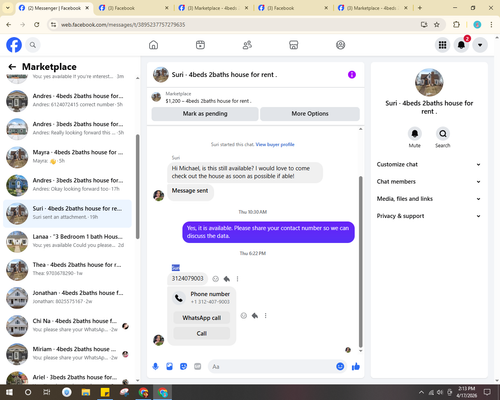Record a voice clip with microphone icon
The height and width of the screenshot is (400, 500).
pos(155,367)
